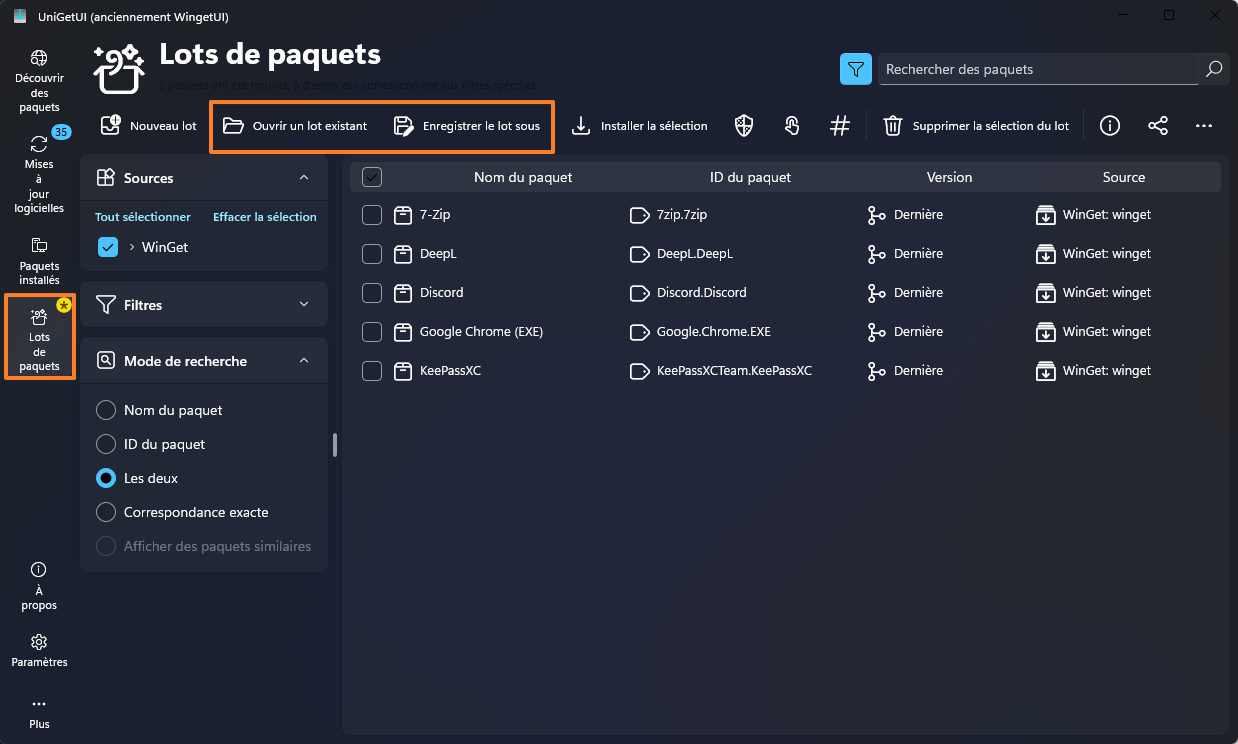Toggle skip hash check for the selection

839,125
